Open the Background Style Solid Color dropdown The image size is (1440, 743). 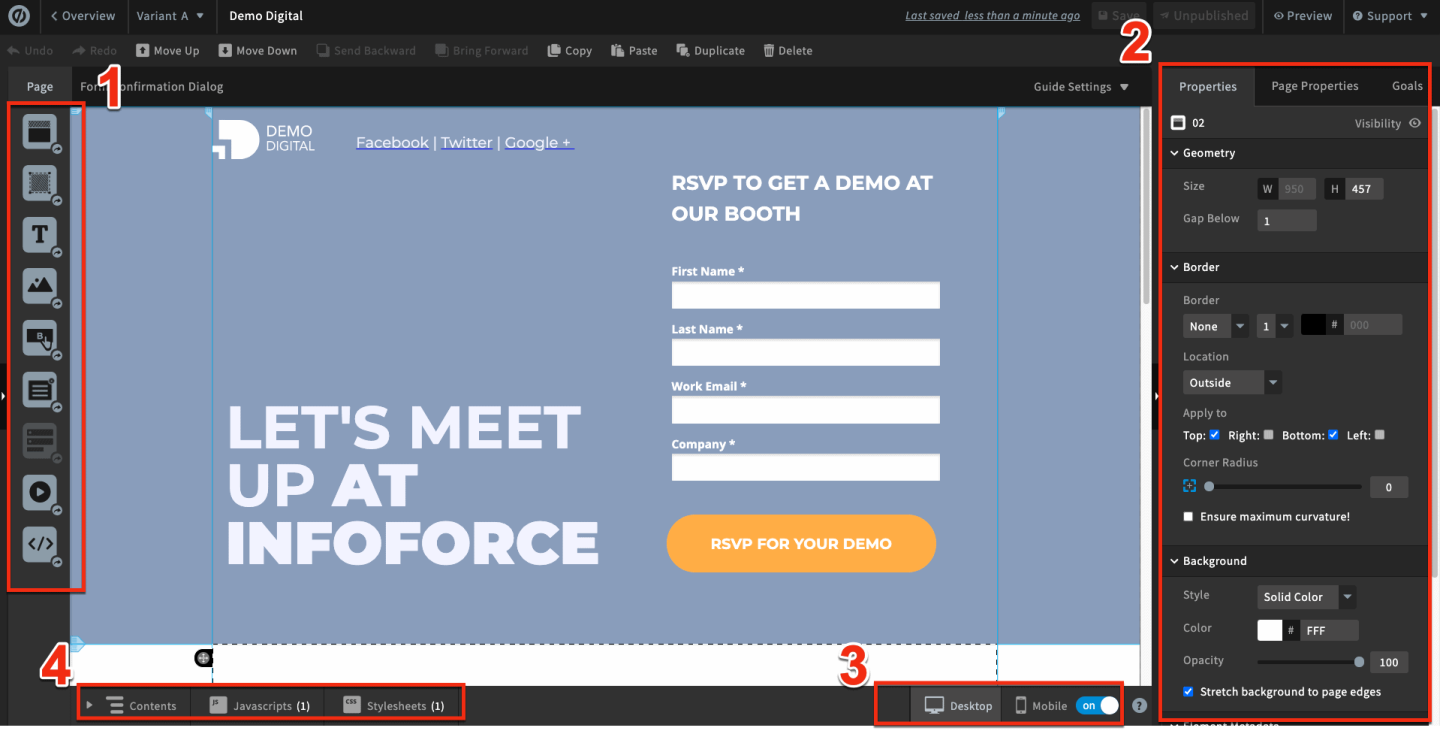tap(1306, 597)
